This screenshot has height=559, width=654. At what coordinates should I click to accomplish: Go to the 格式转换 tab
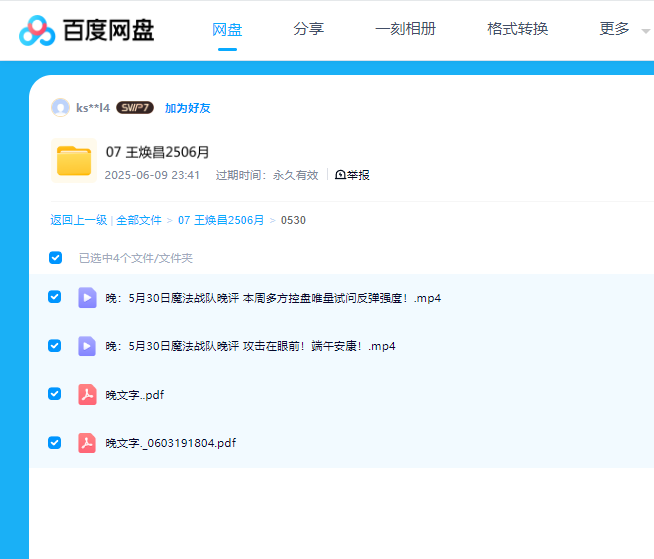coord(517,29)
